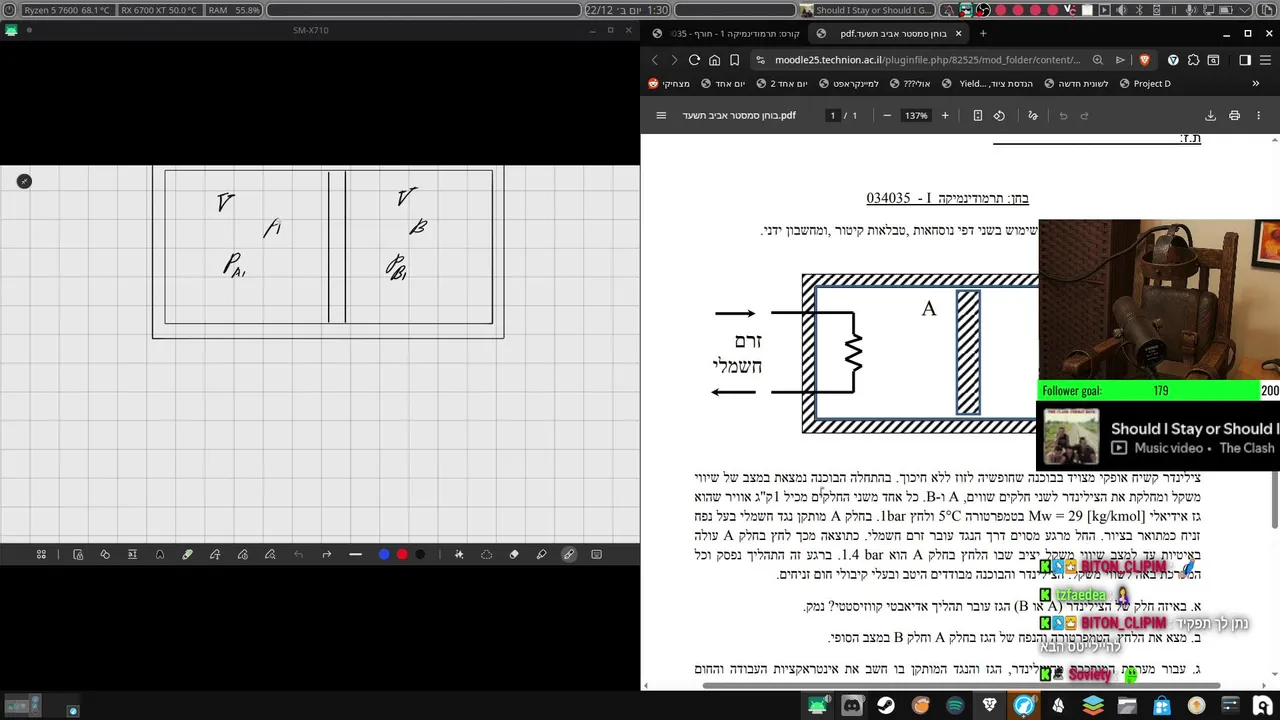Click the browser address bar URL

click(x=927, y=60)
